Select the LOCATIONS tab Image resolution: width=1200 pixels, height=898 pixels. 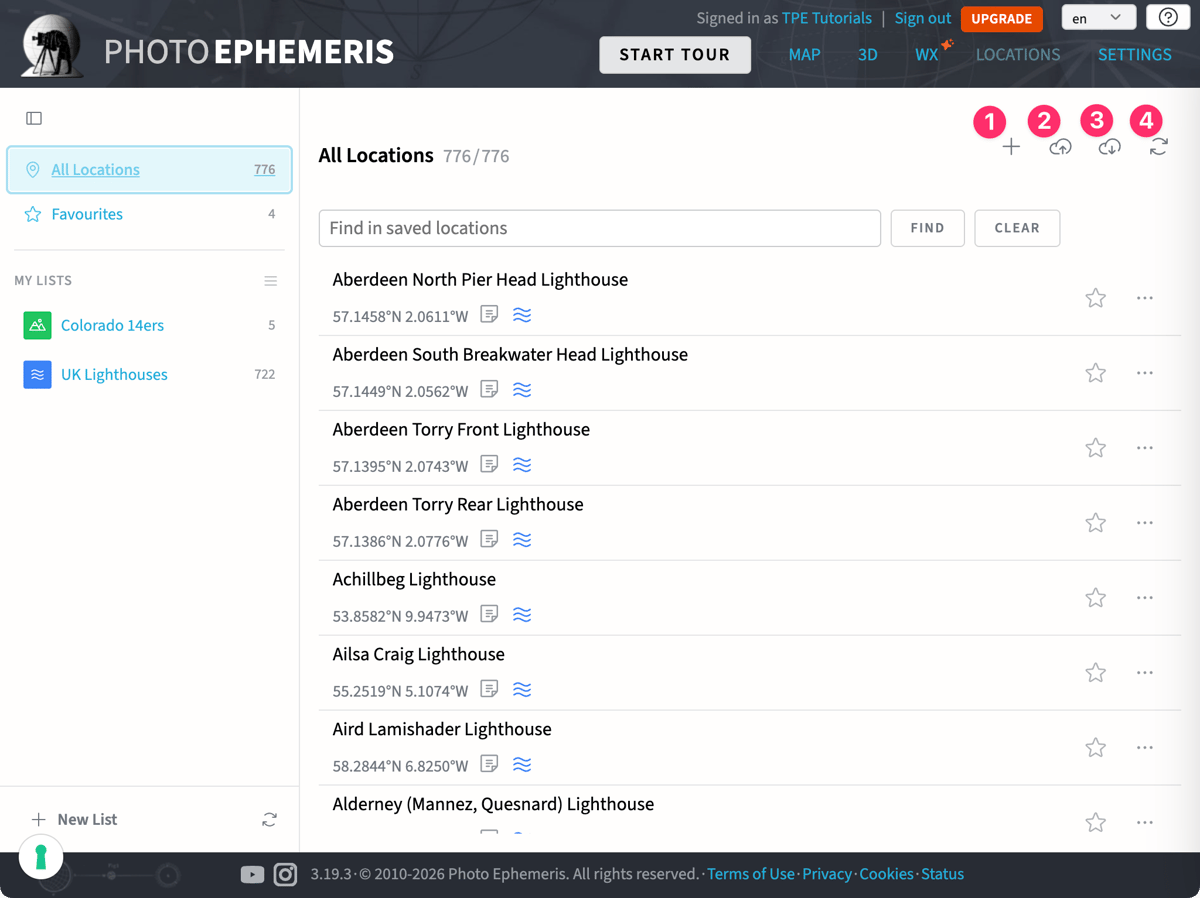[1018, 55]
